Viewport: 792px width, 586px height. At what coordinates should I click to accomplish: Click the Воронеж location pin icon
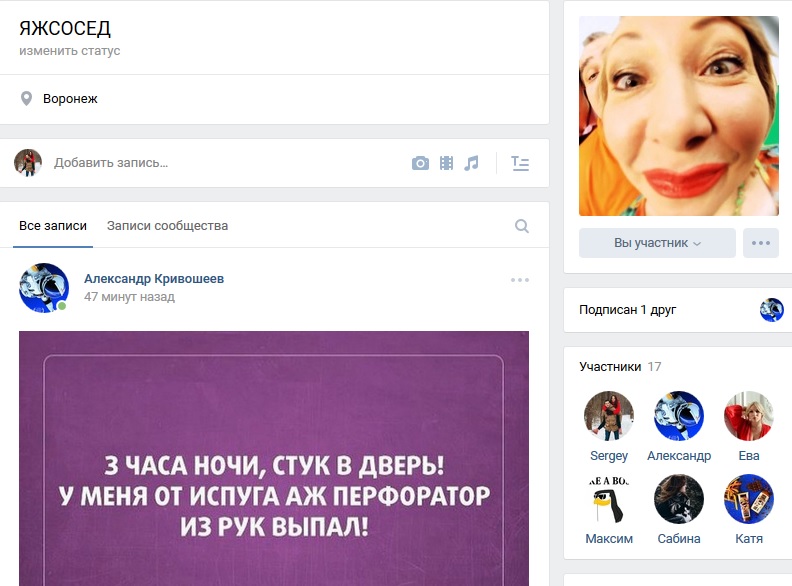tap(26, 99)
